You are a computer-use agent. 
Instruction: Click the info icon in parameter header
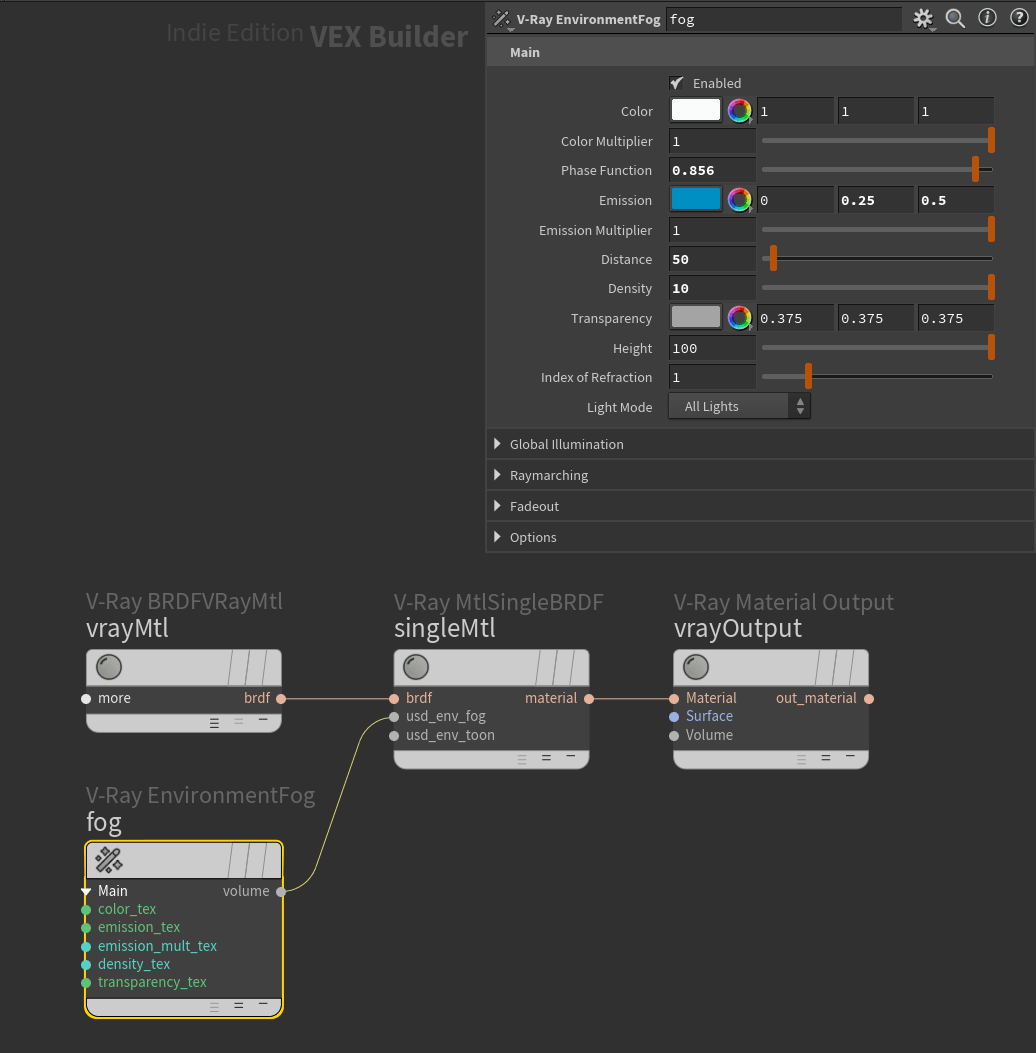coord(987,18)
